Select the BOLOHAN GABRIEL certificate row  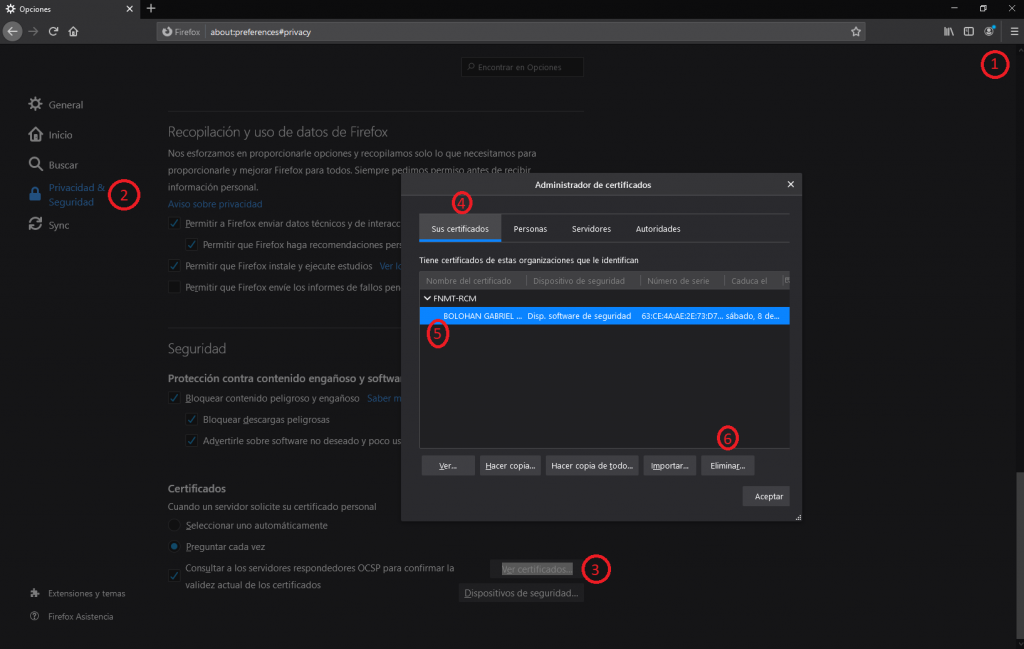(x=604, y=316)
